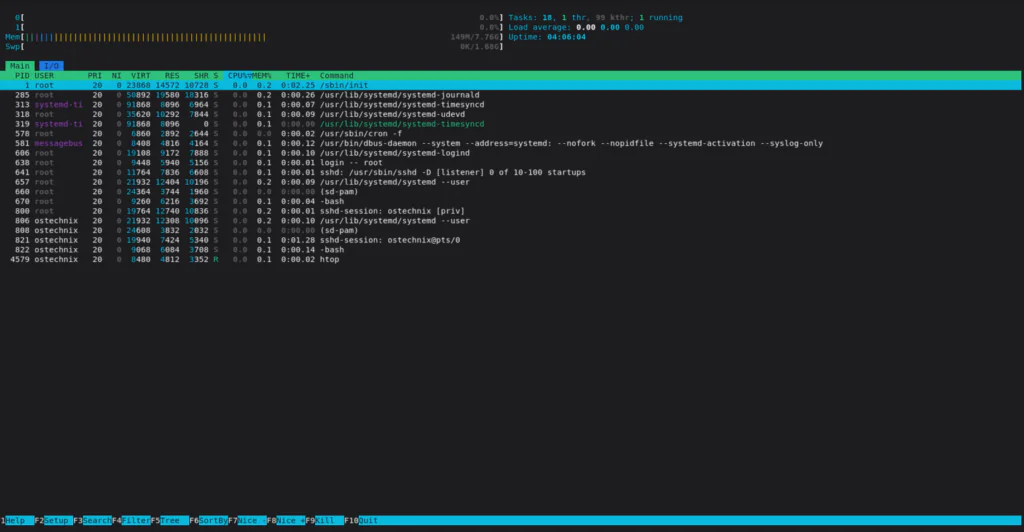Click Search in the function bar
Image resolution: width=1024 pixels, height=532 pixels.
(97, 521)
